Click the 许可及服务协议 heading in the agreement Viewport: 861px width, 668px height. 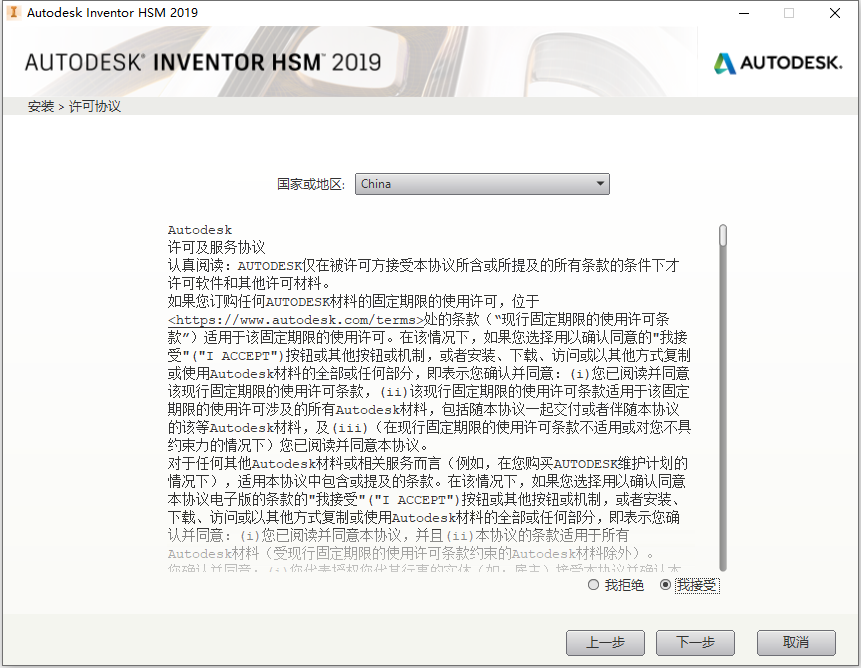[x=216, y=248]
